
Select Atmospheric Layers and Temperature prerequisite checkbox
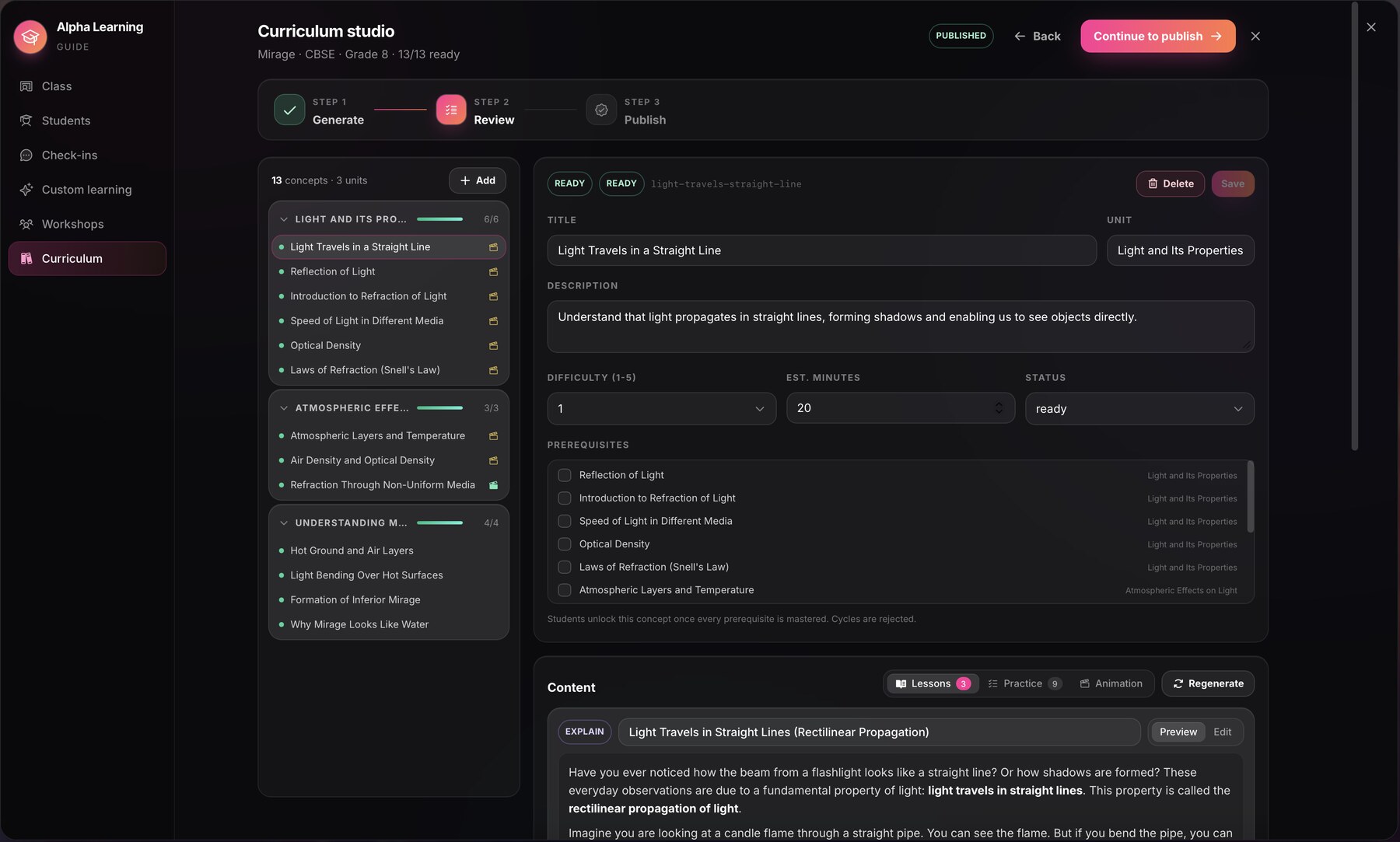565,590
